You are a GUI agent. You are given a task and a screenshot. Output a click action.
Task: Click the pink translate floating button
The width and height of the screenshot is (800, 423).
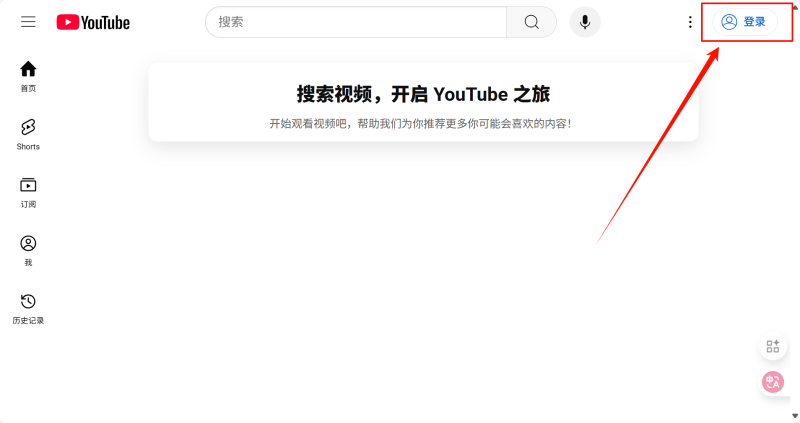pos(772,382)
